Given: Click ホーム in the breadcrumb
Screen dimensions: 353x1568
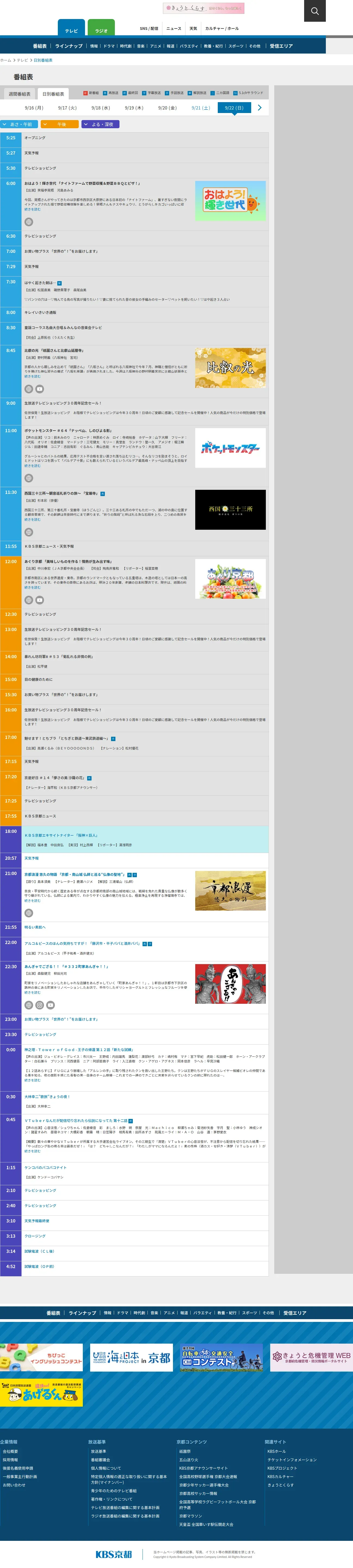Looking at the screenshot, I should click(5, 60).
